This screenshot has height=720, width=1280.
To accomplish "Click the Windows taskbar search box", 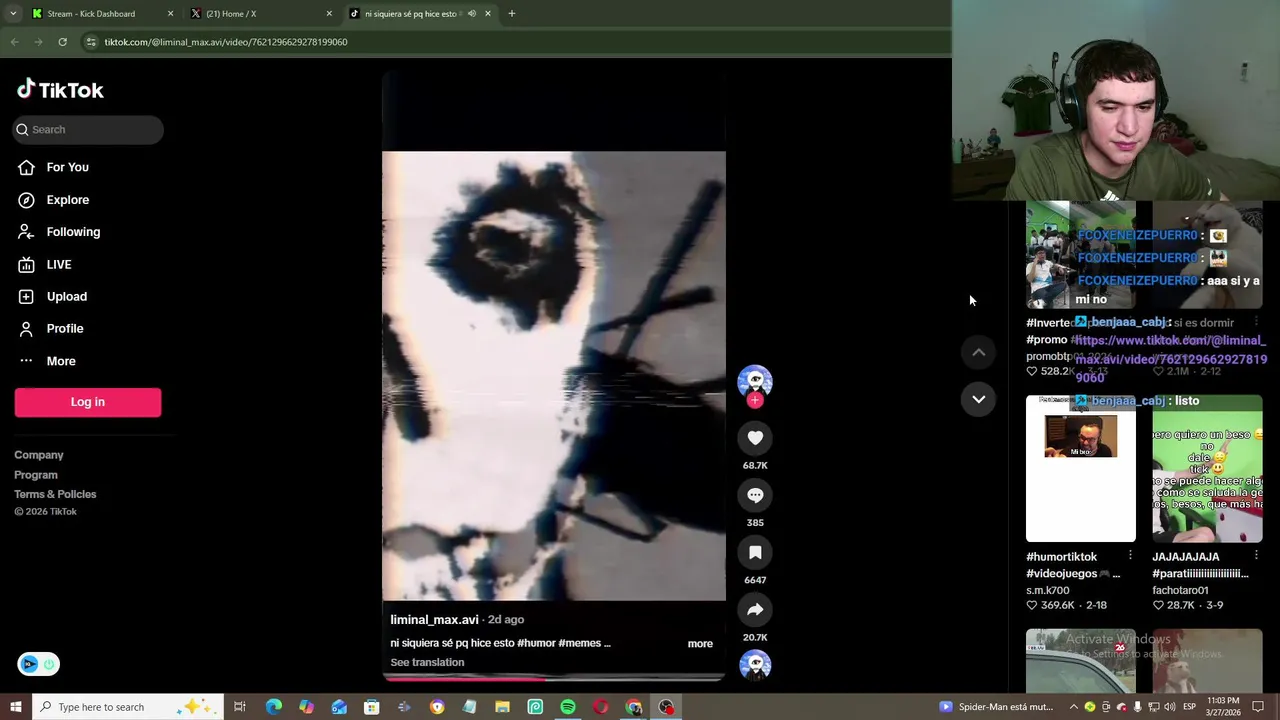I will click(127, 707).
